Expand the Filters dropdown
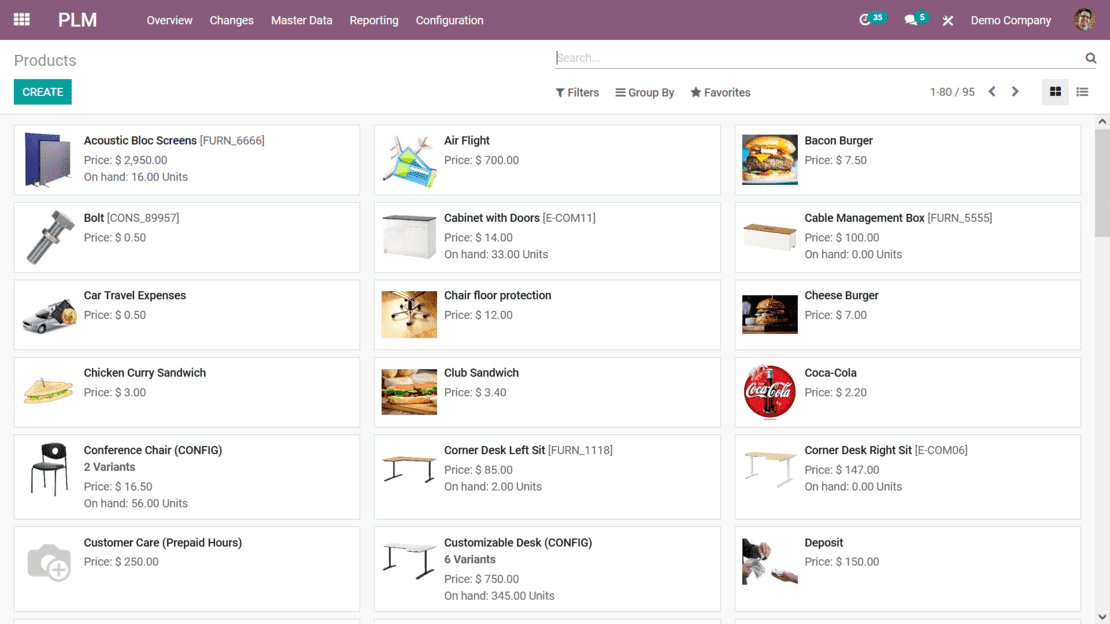 (577, 93)
